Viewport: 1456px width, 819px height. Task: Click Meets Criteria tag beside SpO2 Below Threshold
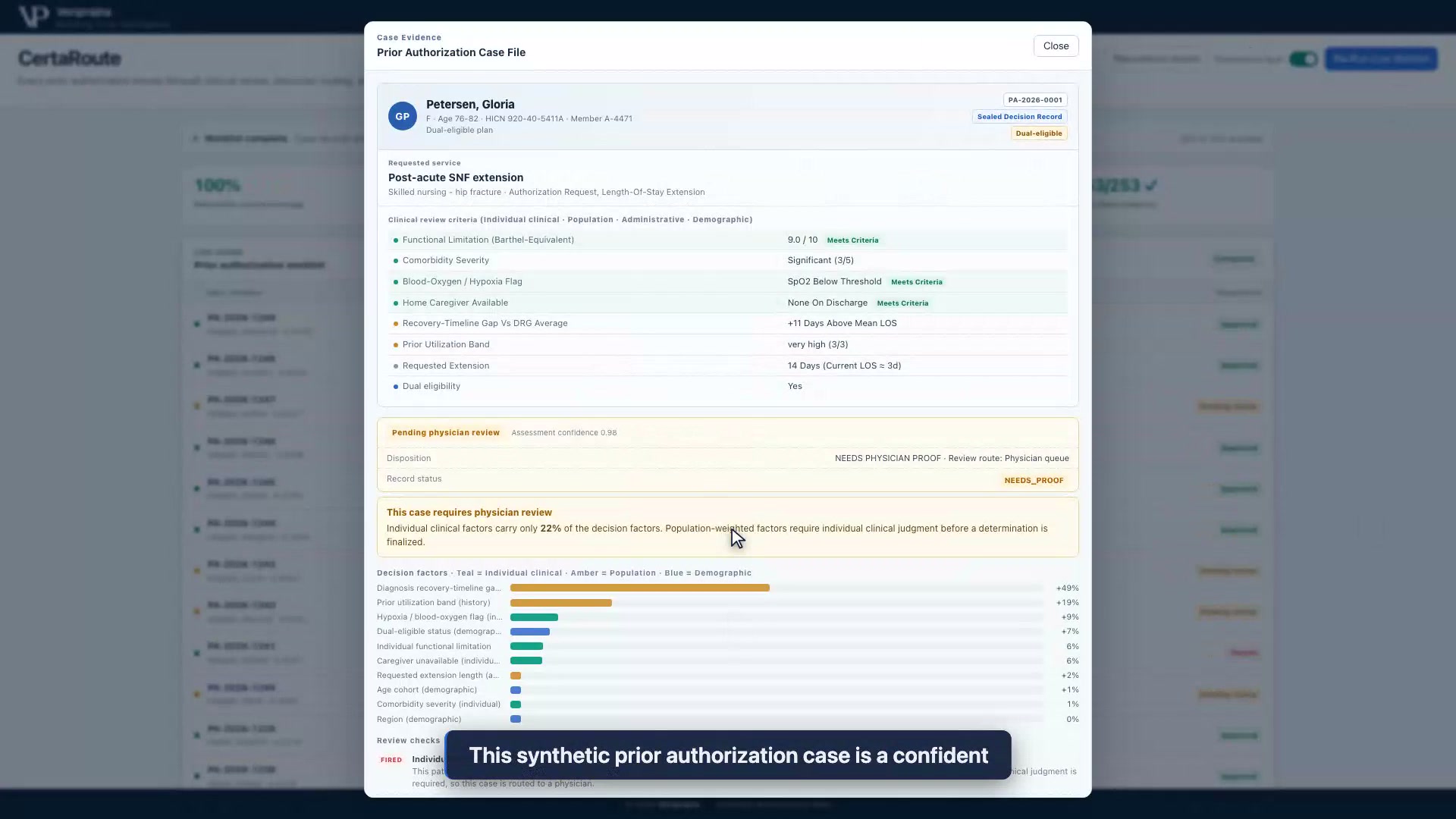(x=916, y=282)
